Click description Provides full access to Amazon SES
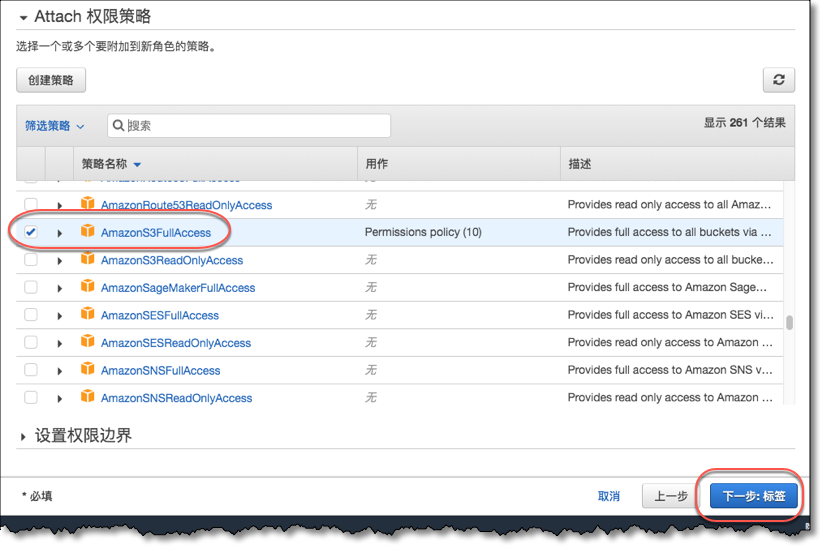 670,315
